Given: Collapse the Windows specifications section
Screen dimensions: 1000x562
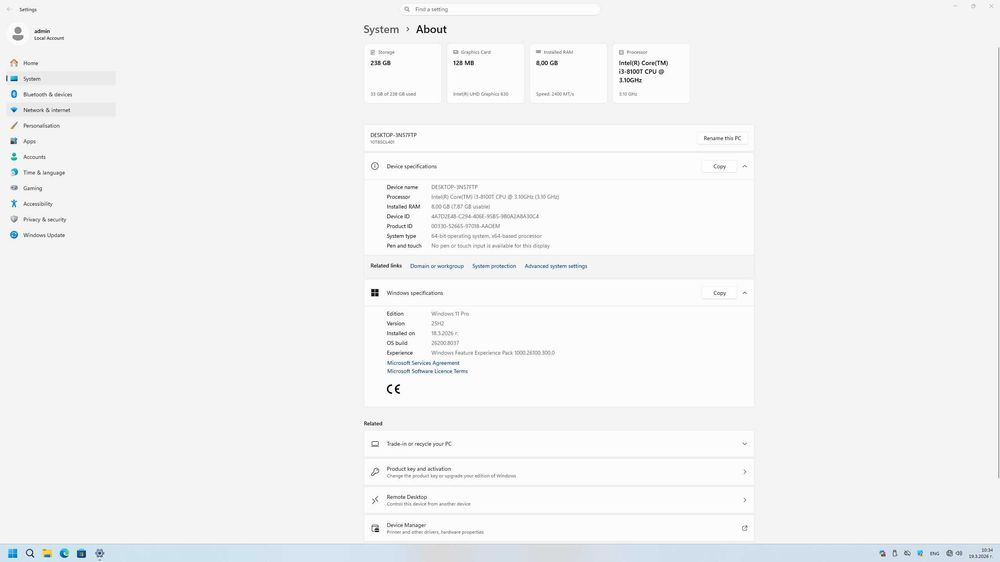Looking at the screenshot, I should pyautogui.click(x=744, y=293).
